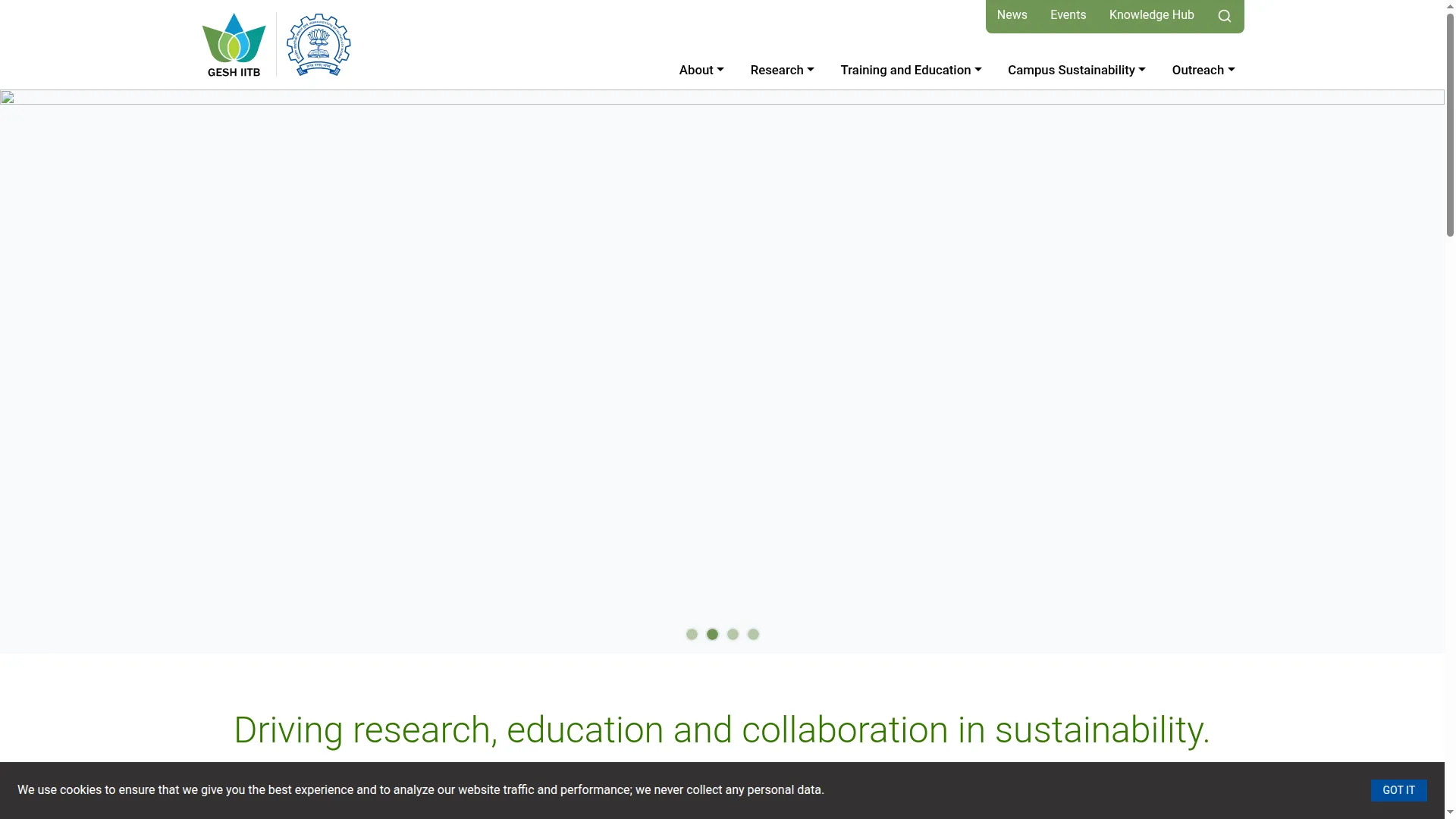Go to the News page
1456x819 pixels.
coord(1012,15)
